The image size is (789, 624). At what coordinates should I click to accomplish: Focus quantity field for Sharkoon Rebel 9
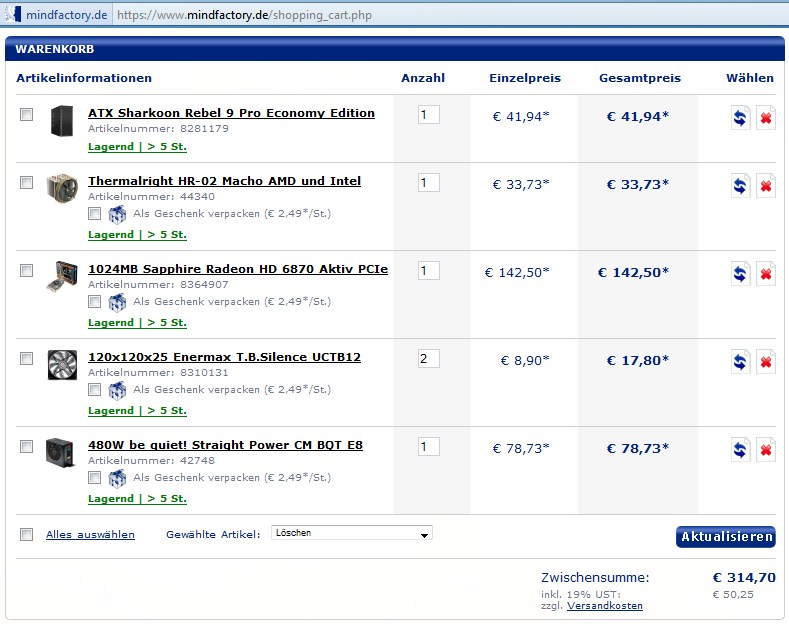coord(429,115)
